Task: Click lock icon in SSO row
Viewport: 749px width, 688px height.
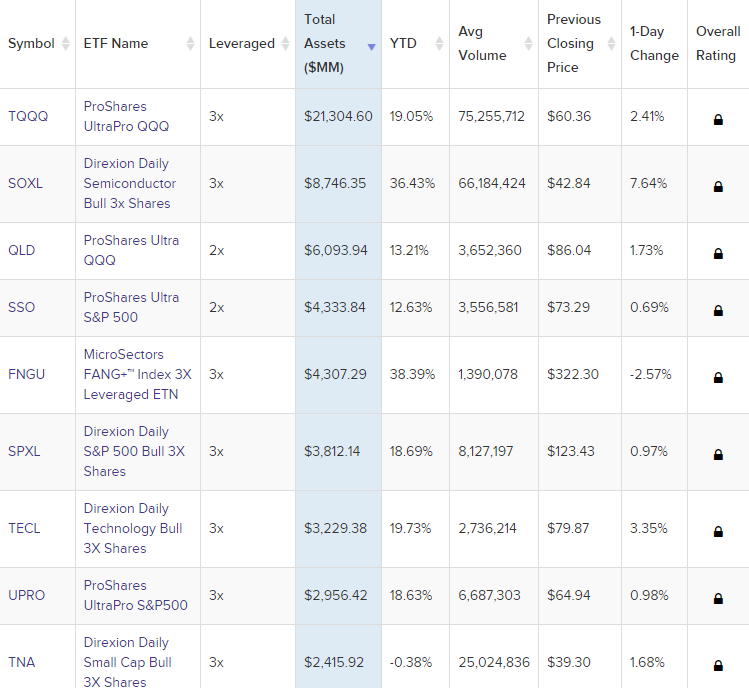Action: (718, 311)
